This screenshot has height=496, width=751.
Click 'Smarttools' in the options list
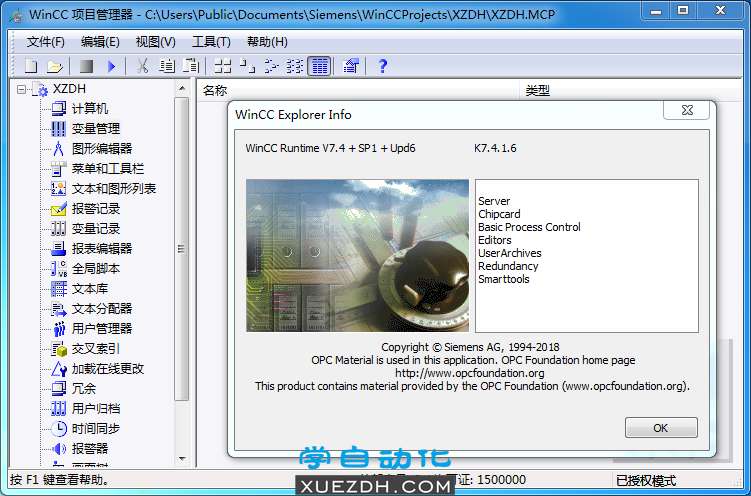coord(503,279)
